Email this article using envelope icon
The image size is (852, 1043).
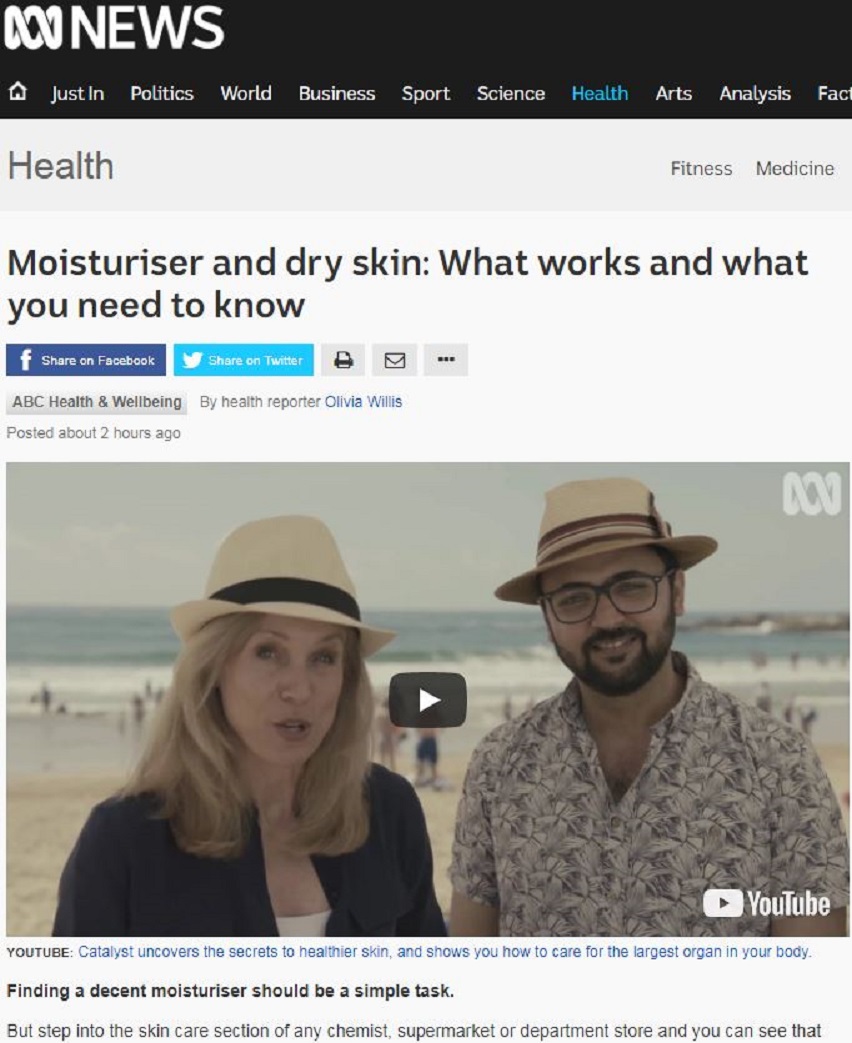click(x=394, y=360)
